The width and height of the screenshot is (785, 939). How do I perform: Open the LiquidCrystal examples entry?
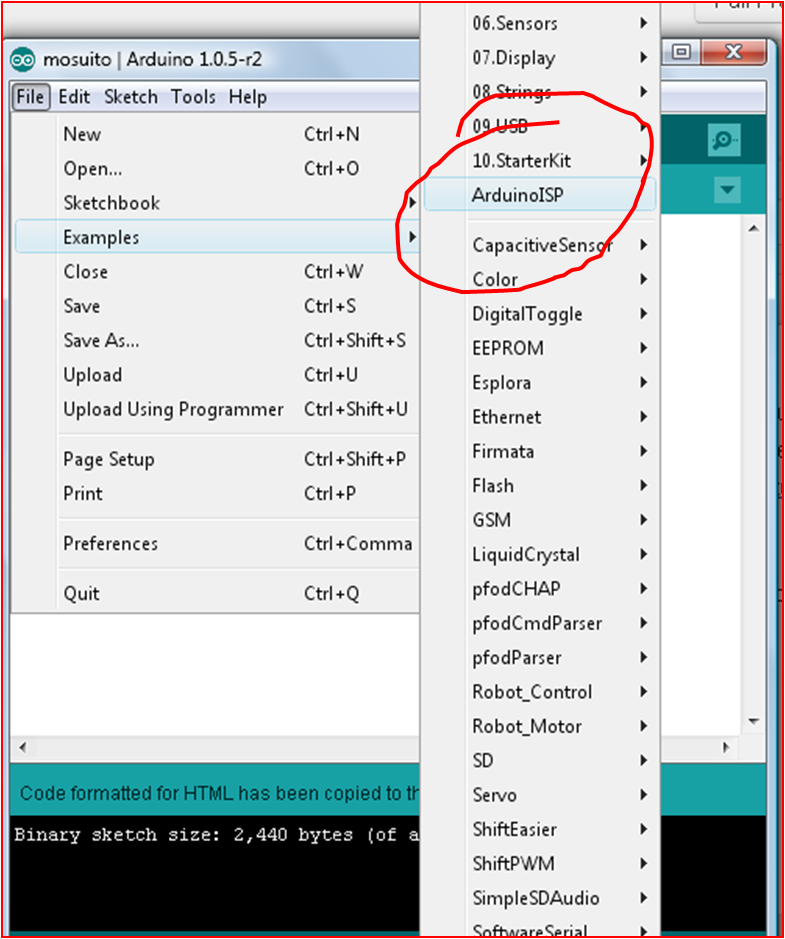(x=540, y=555)
